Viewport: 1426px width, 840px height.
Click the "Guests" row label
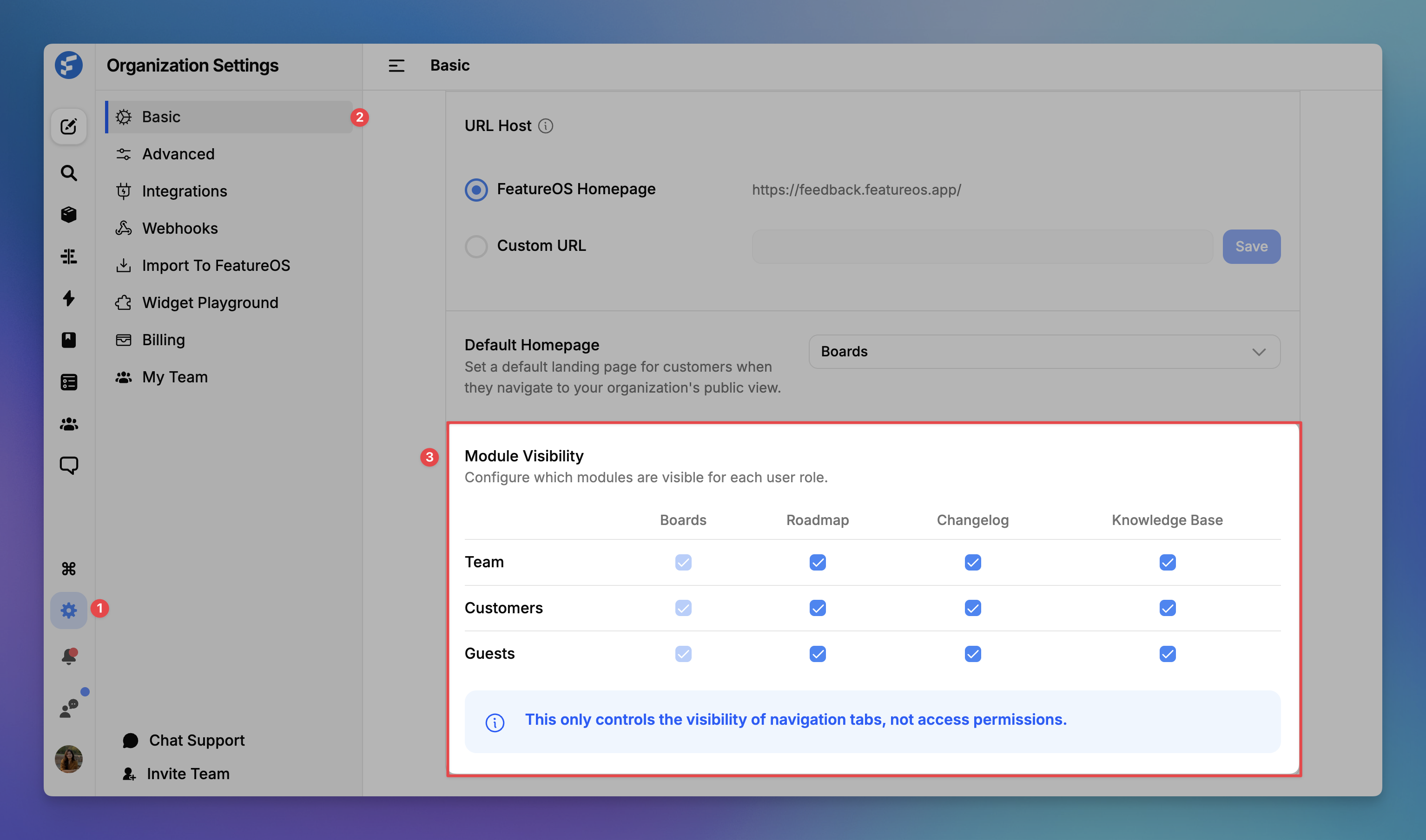(x=490, y=654)
